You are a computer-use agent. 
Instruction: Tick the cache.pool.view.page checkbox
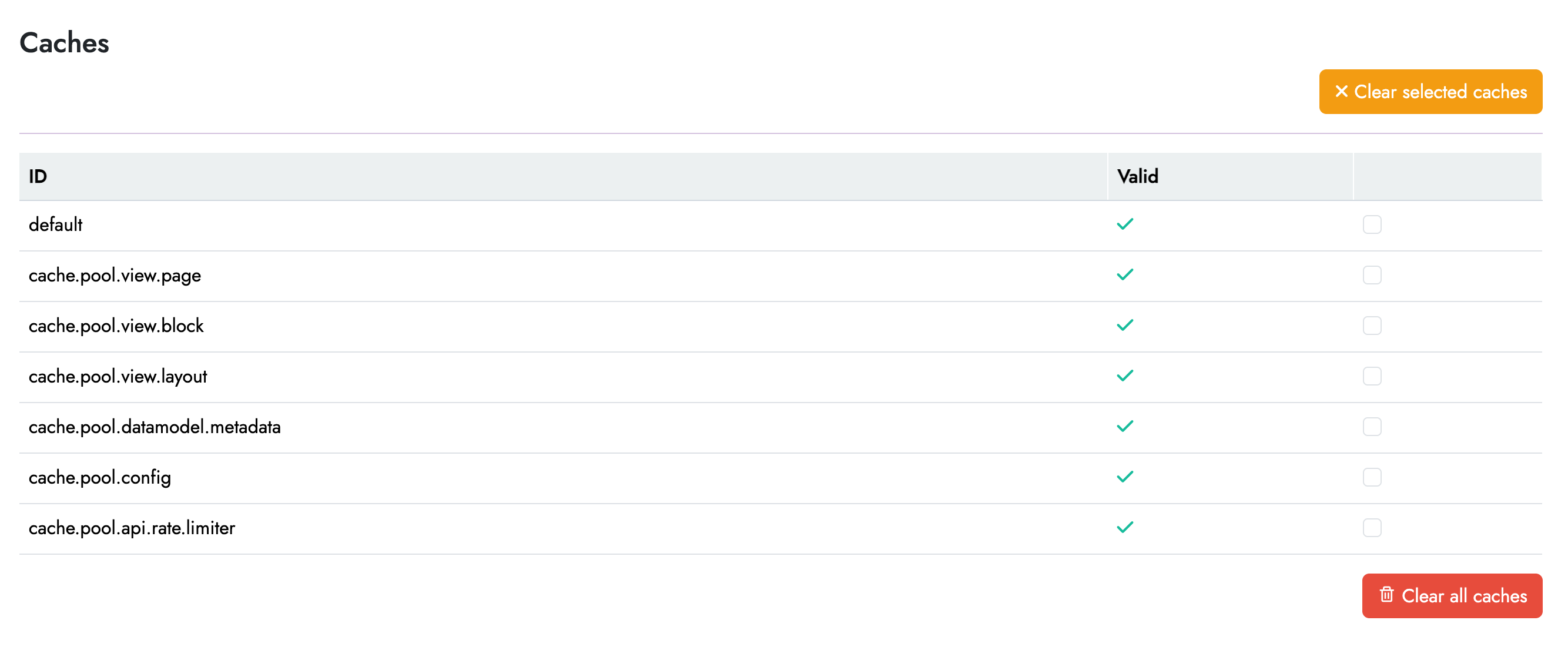1371,275
